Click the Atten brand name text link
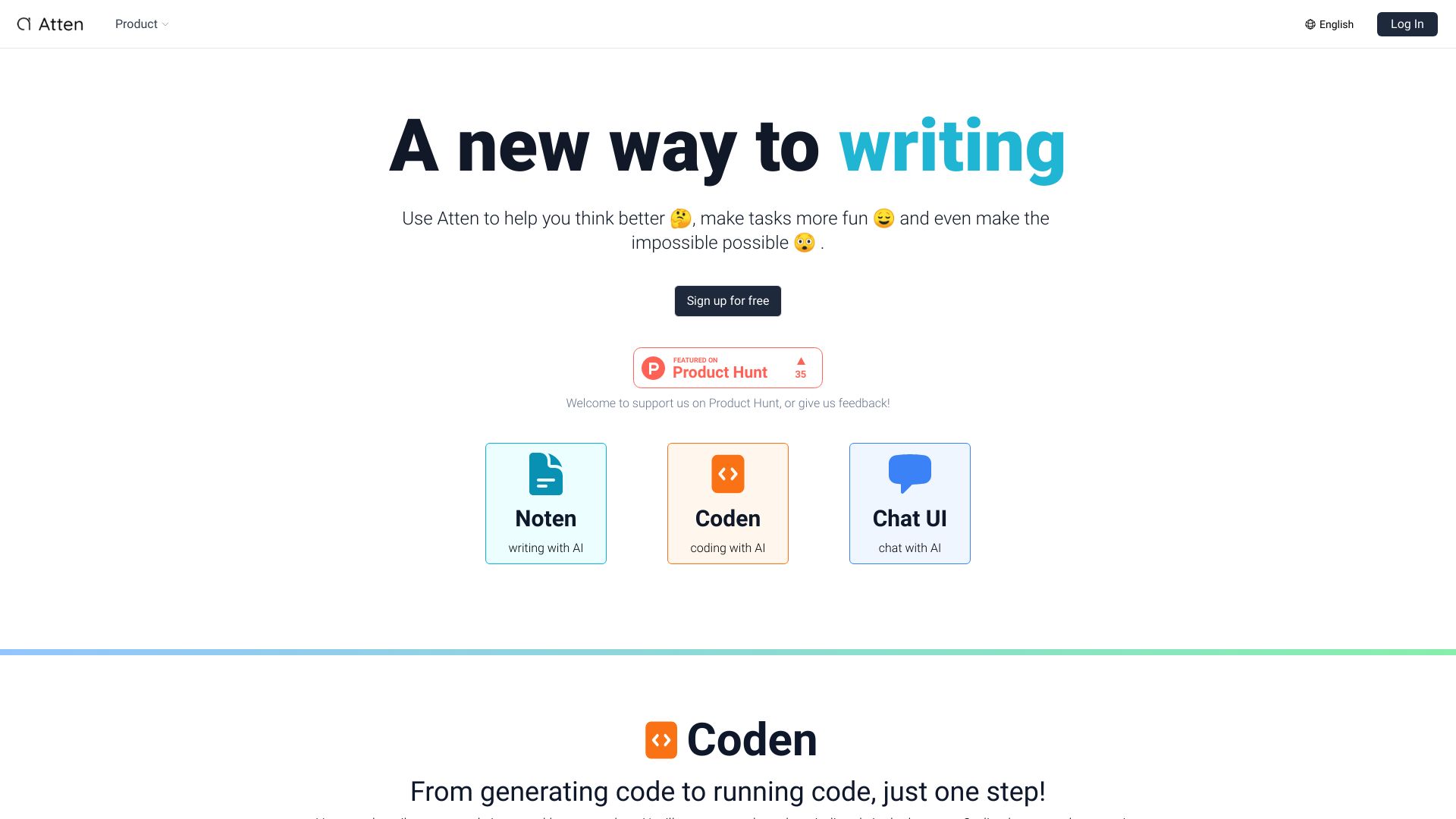 [x=62, y=23]
